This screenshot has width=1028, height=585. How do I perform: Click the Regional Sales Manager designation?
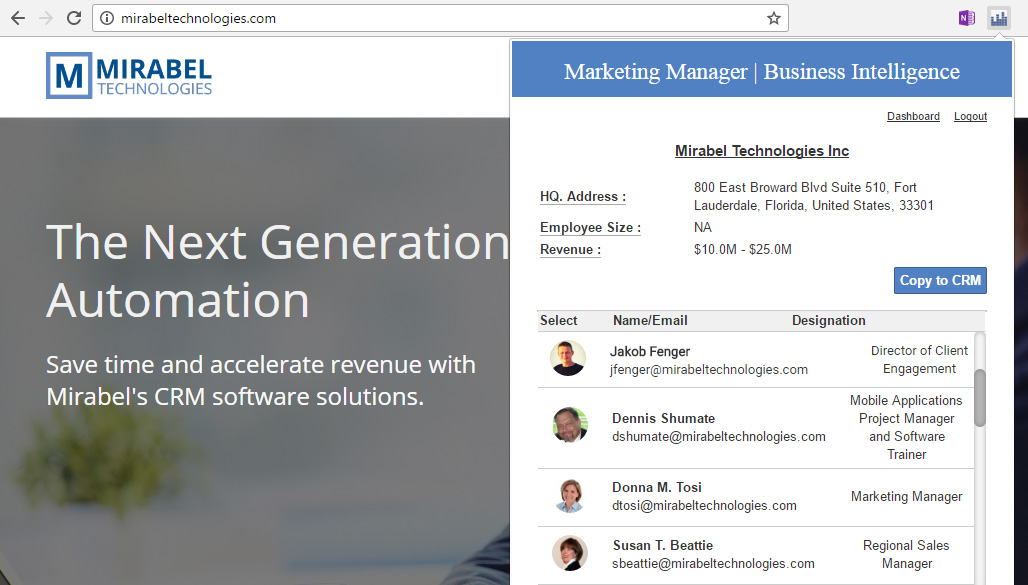click(906, 554)
